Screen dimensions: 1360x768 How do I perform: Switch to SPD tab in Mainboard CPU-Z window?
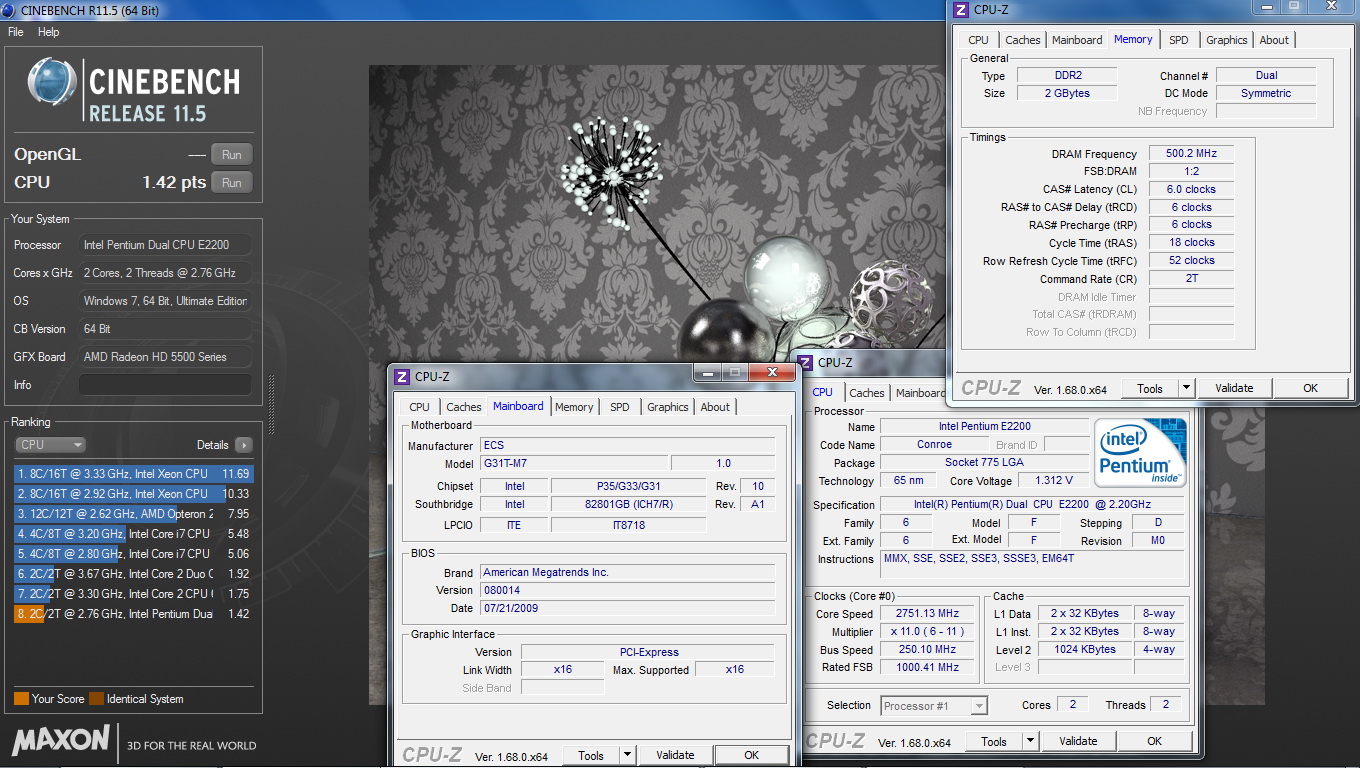[x=620, y=407]
